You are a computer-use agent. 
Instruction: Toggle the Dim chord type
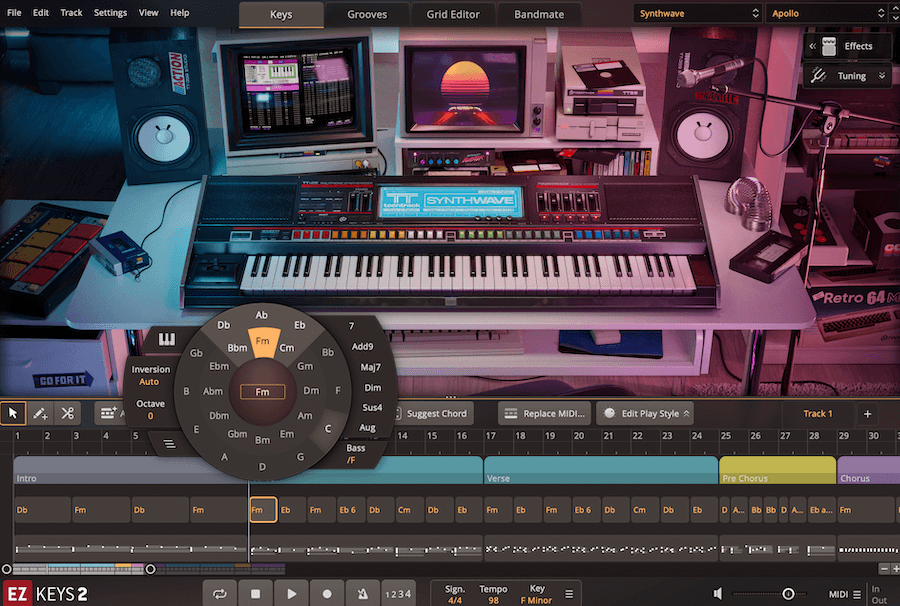(x=373, y=388)
